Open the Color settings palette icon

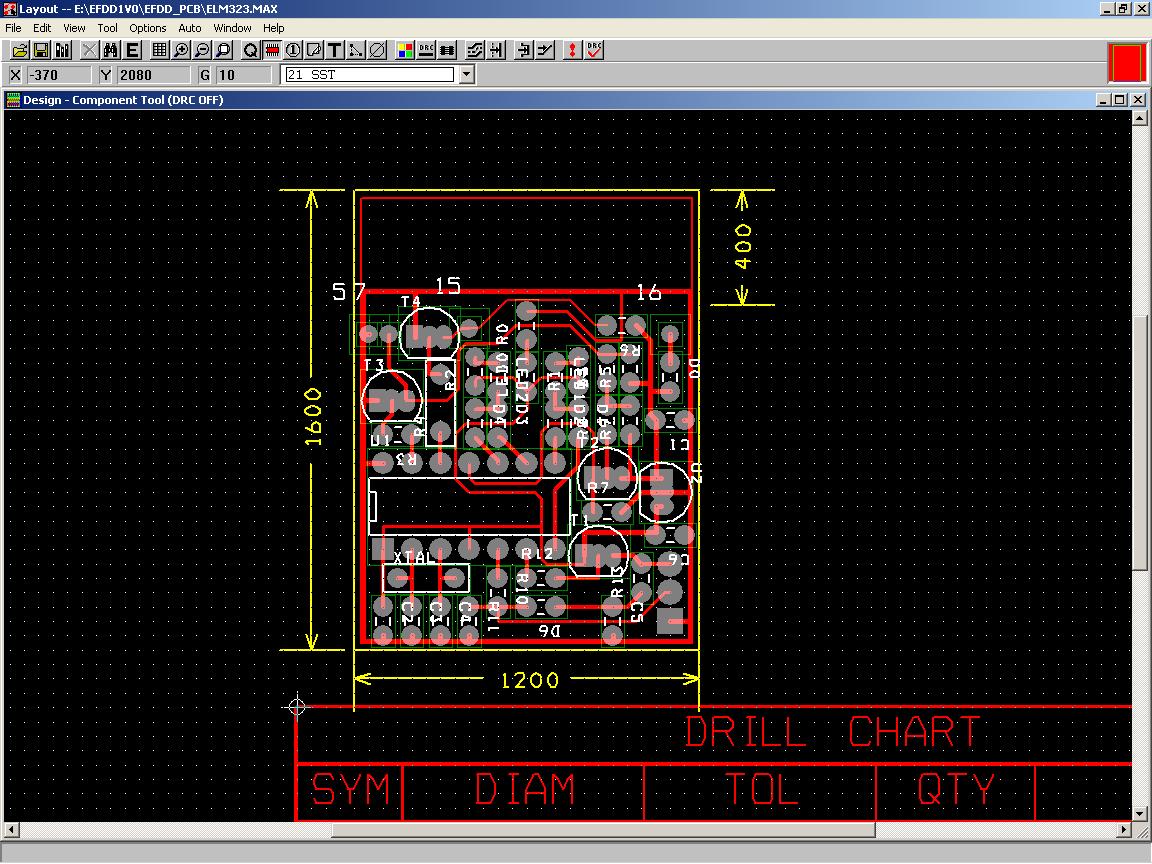coord(405,50)
